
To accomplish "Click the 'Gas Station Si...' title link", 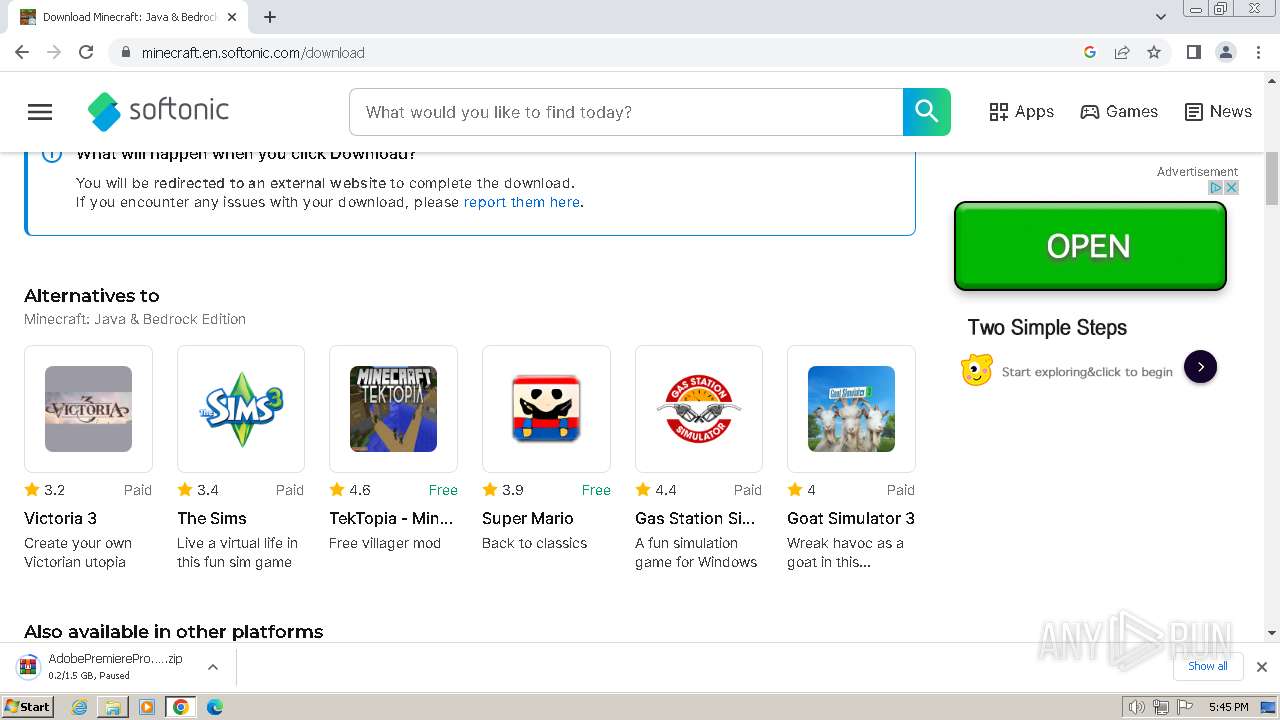I will tap(695, 518).
